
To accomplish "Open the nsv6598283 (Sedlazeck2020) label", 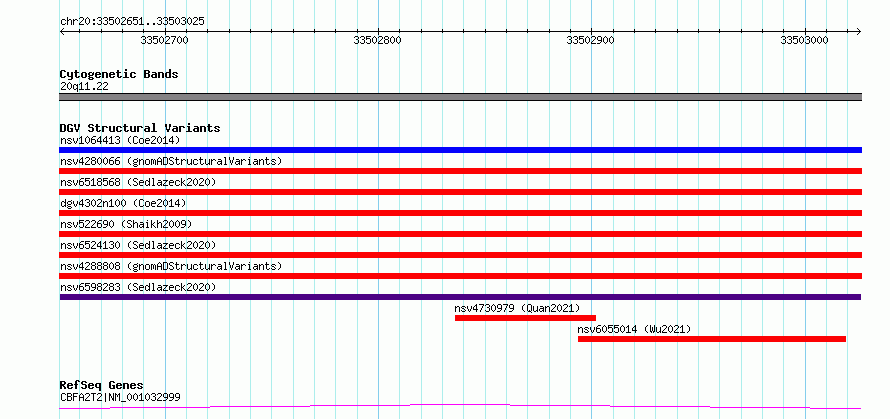I will 138,287.
